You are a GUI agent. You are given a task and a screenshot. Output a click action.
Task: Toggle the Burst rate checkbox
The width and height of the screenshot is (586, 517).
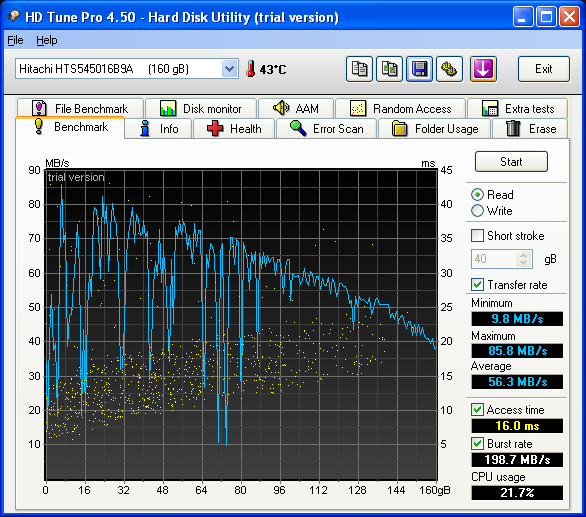(477, 443)
